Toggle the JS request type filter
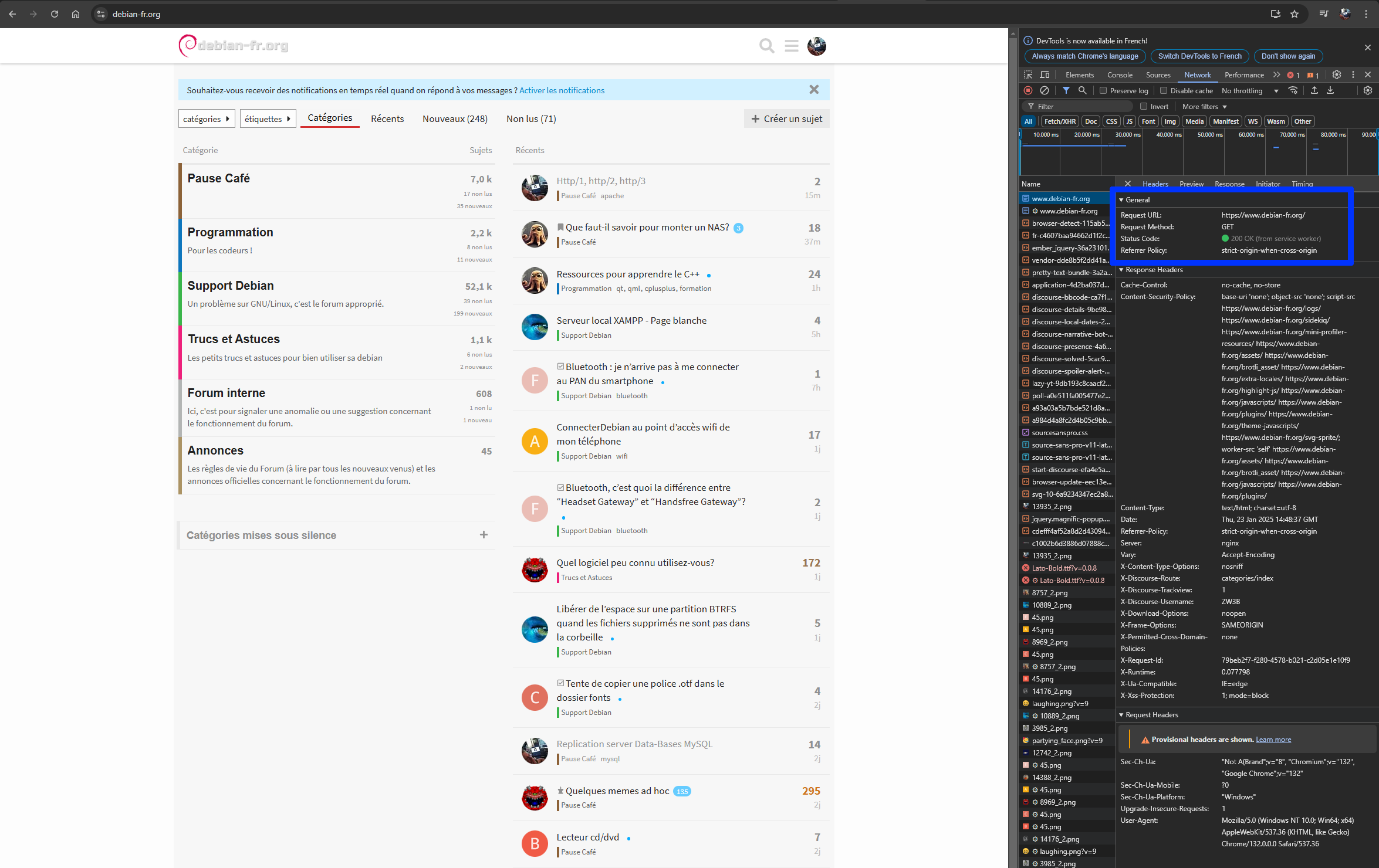 (x=1129, y=121)
